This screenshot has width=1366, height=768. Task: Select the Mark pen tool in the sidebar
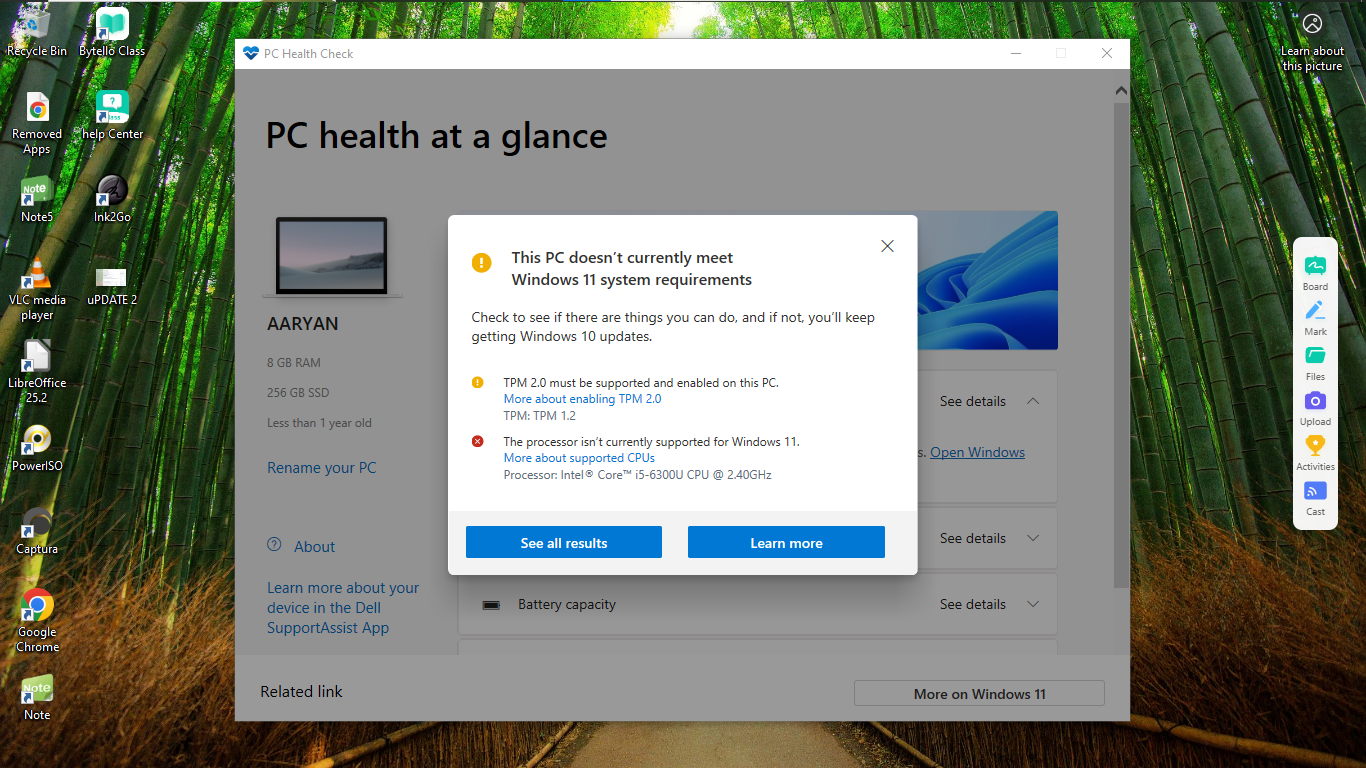(x=1315, y=318)
